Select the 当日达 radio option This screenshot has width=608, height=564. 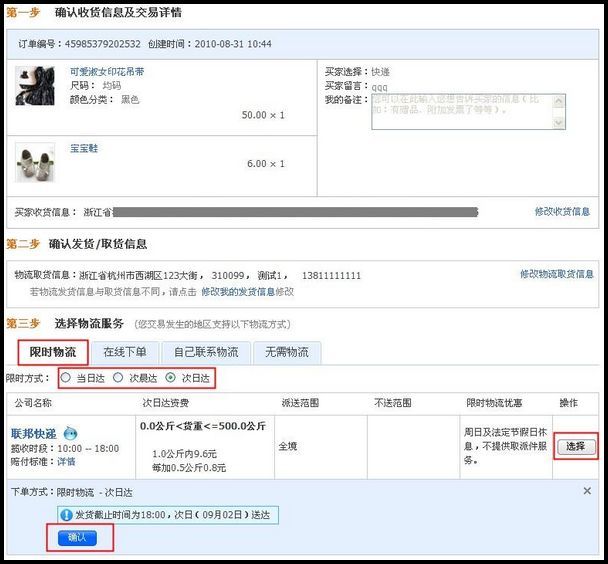66,377
